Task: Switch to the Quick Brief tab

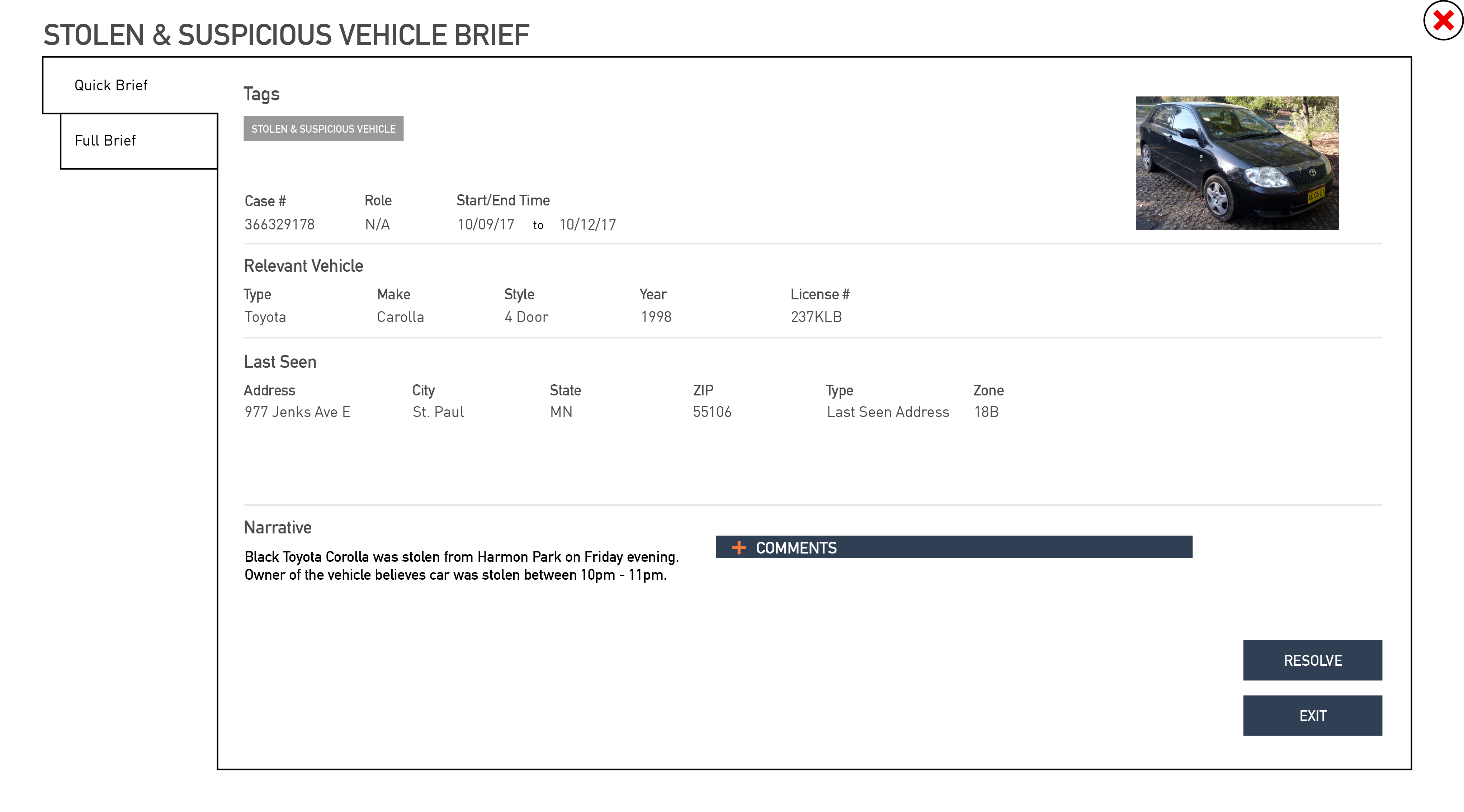Action: pos(130,85)
